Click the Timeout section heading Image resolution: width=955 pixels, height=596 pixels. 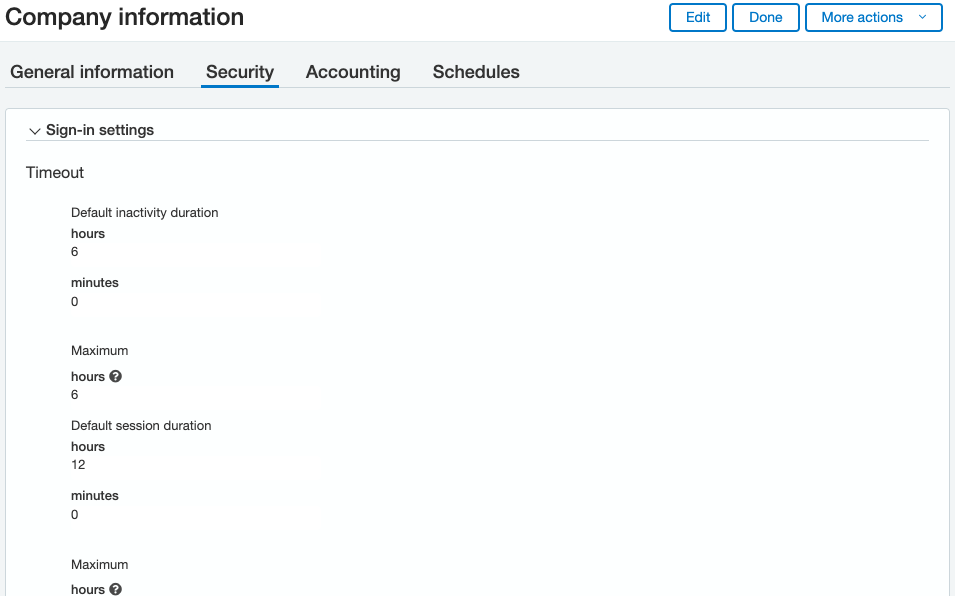(55, 173)
